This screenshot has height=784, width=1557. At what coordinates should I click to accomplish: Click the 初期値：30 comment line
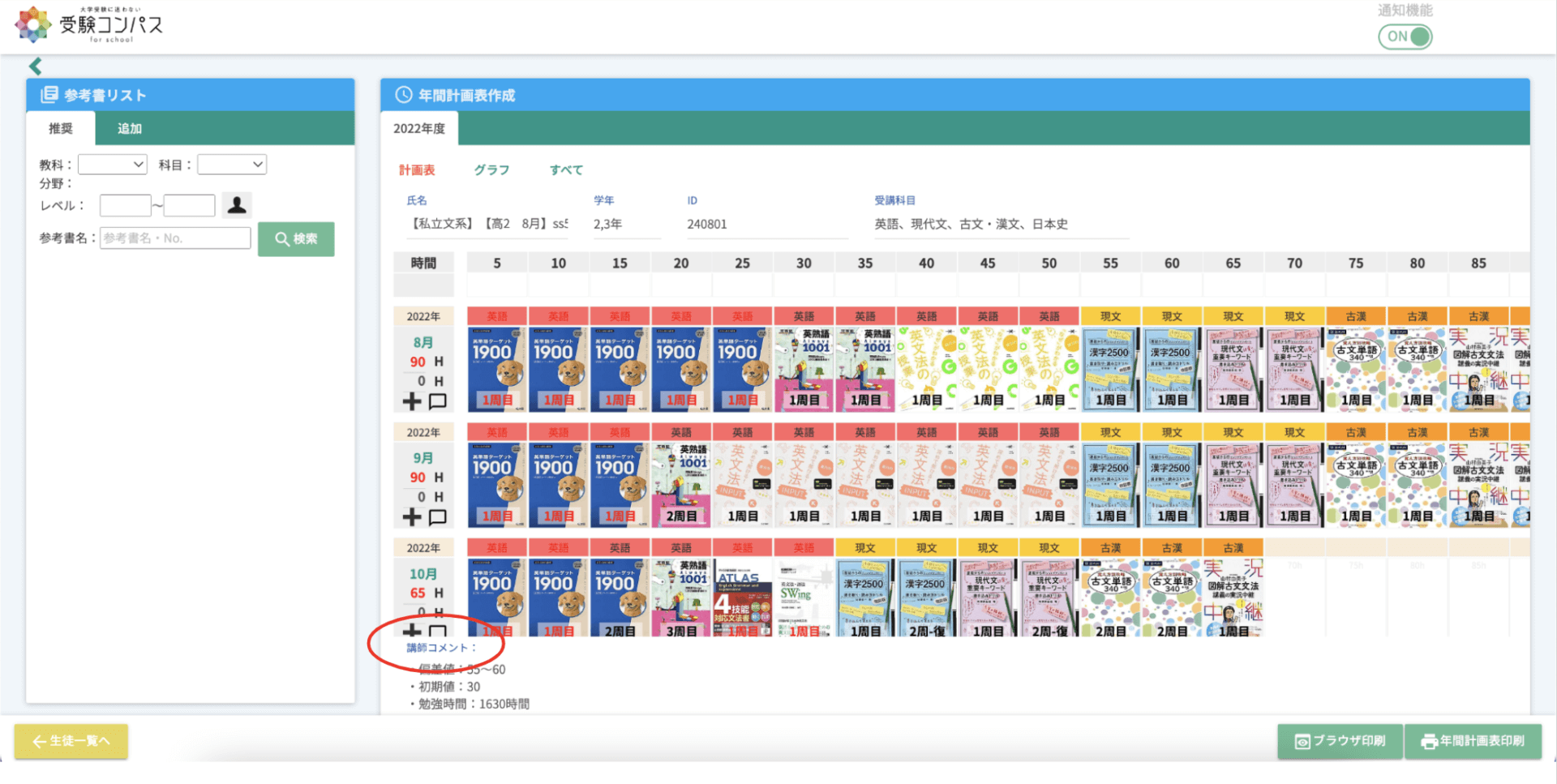tap(444, 687)
